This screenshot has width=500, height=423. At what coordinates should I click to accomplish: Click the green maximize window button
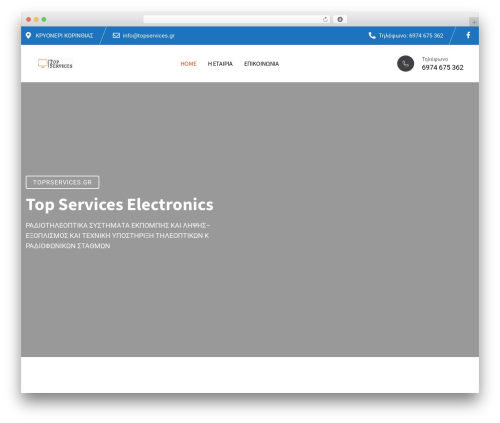pyautogui.click(x=44, y=19)
